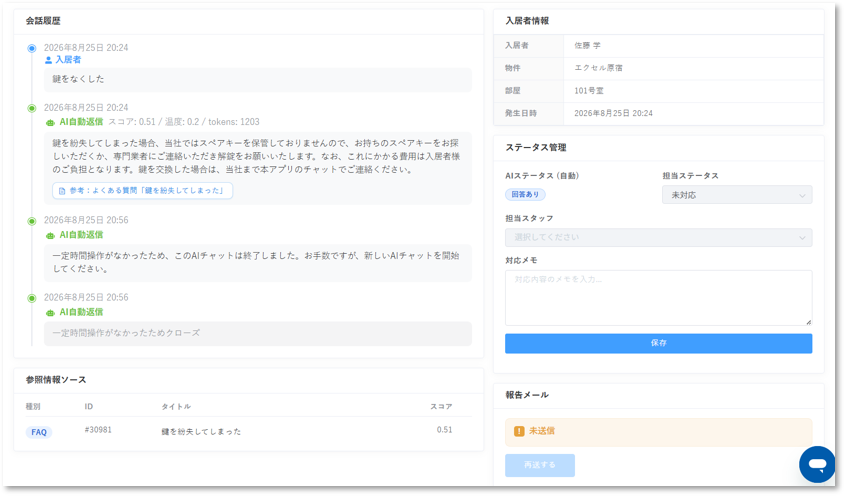This screenshot has height=496, width=845.
Task: Click the robot icon above クローズ message
Action: click(x=50, y=313)
